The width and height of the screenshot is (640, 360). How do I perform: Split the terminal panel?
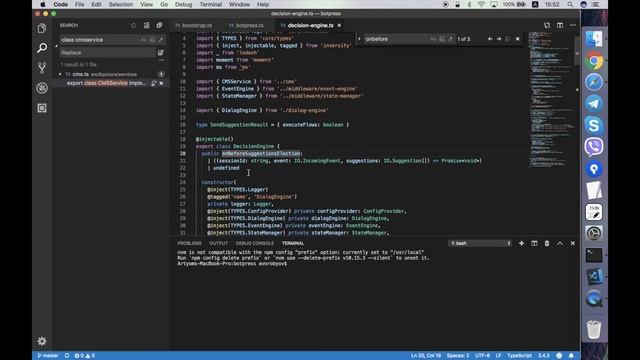coord(534,243)
